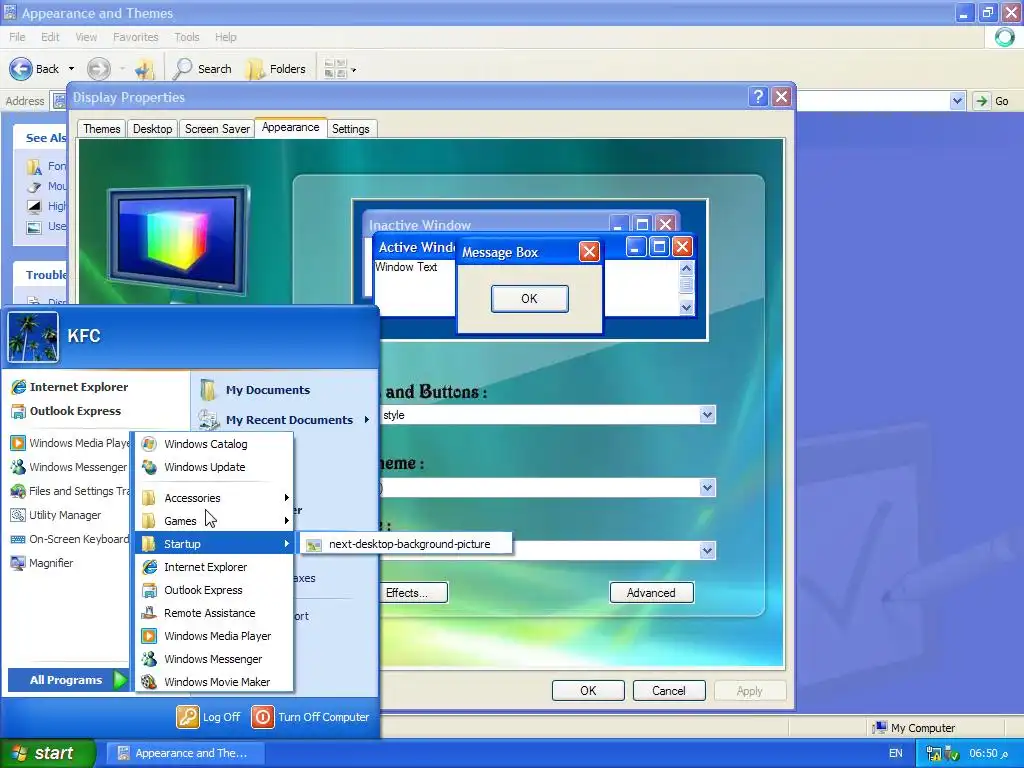Click the Folders toolbar button
The width and height of the screenshot is (1024, 768).
pyautogui.click(x=276, y=69)
